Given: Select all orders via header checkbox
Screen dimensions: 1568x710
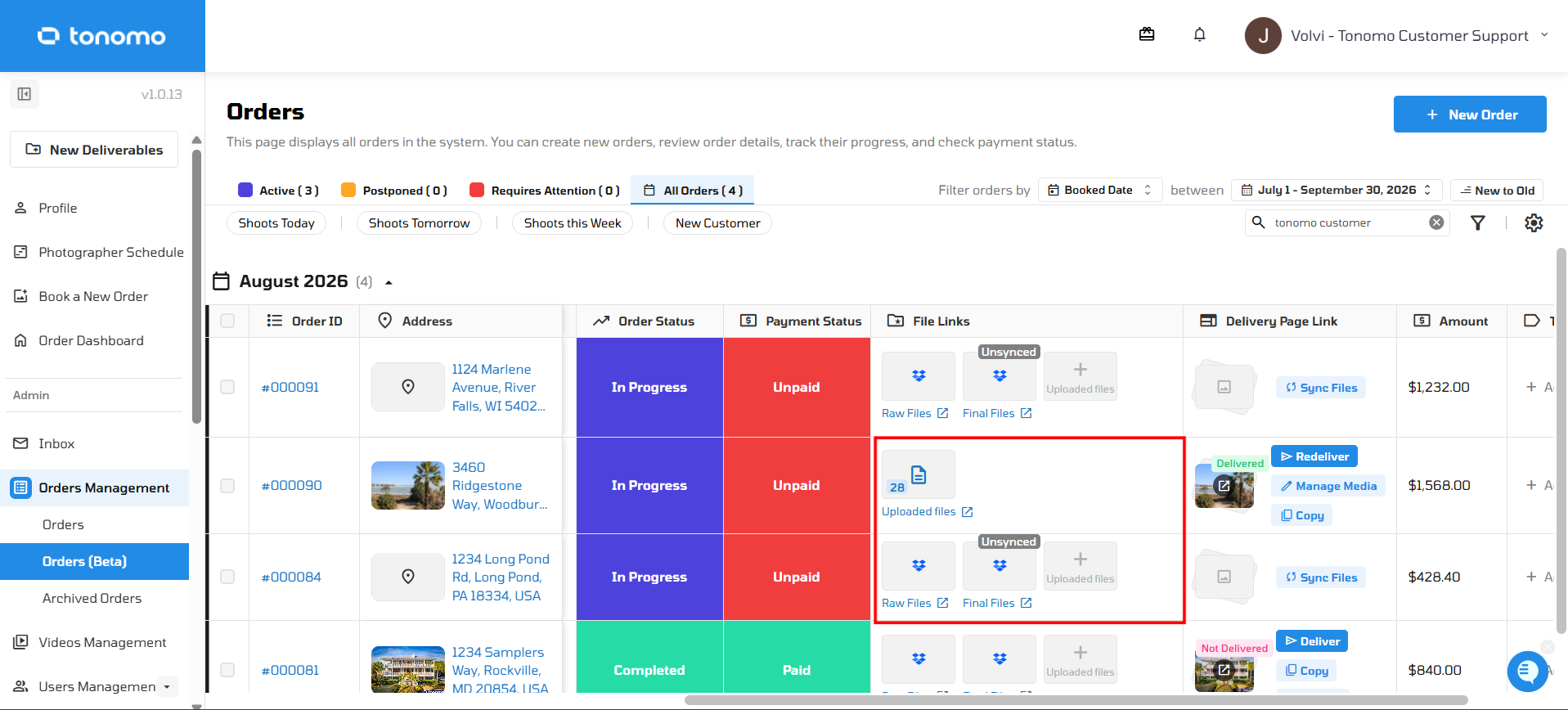Looking at the screenshot, I should (227, 321).
